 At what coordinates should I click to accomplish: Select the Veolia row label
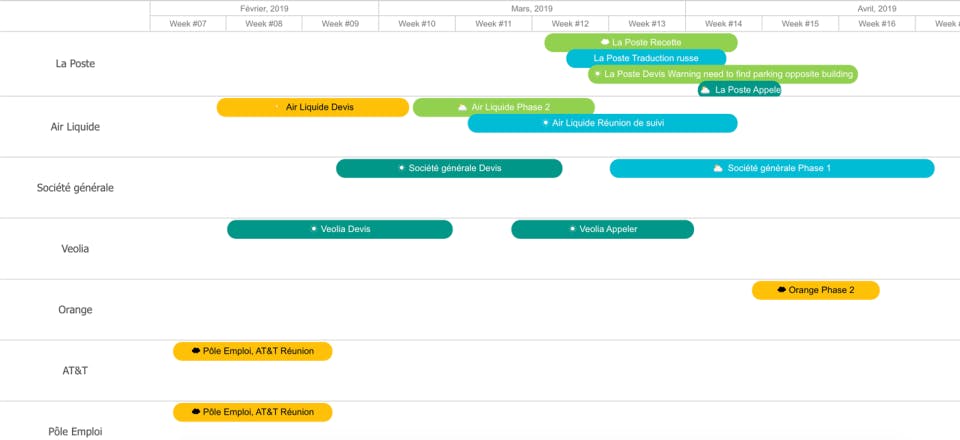75,249
